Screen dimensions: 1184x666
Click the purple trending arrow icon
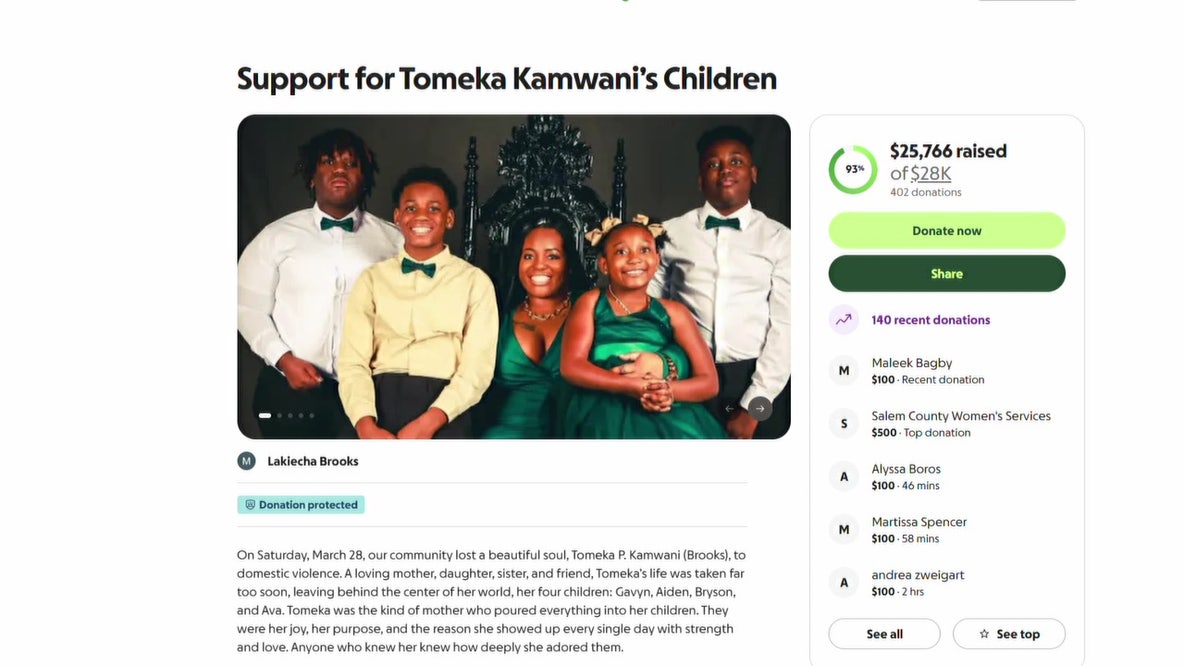844,320
